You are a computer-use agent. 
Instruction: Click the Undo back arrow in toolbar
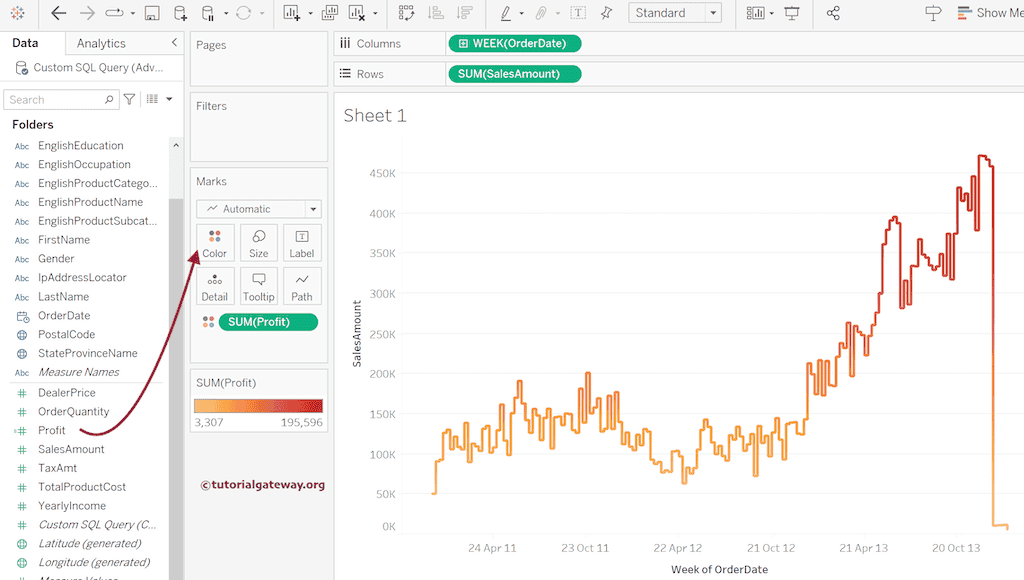(x=59, y=13)
